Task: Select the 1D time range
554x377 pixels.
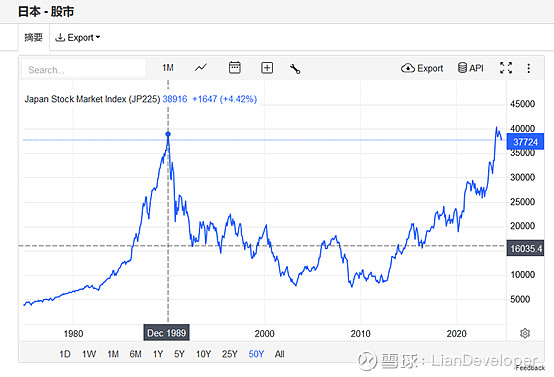Action: (x=65, y=354)
